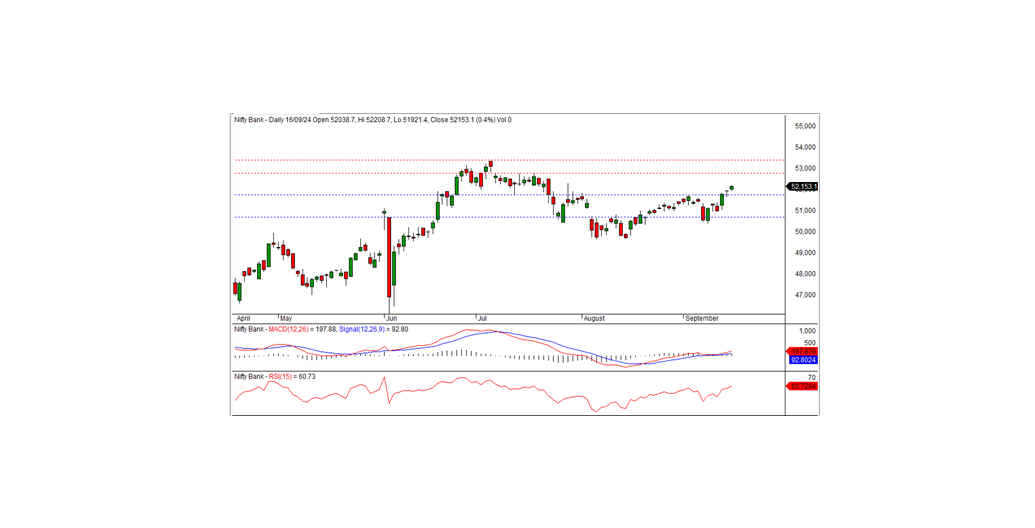Click the 'Vol 0' text in header
The height and width of the screenshot is (528, 1035).
click(x=503, y=120)
